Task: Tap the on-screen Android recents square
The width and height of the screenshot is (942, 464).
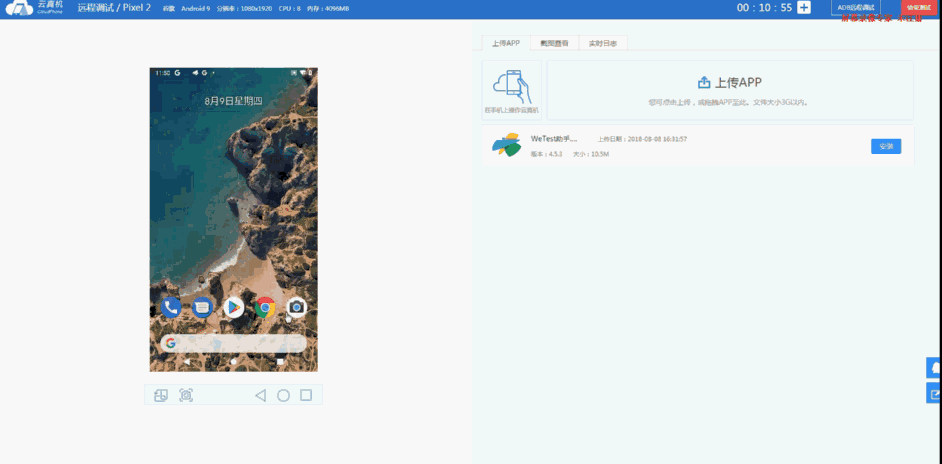Action: pos(280,362)
